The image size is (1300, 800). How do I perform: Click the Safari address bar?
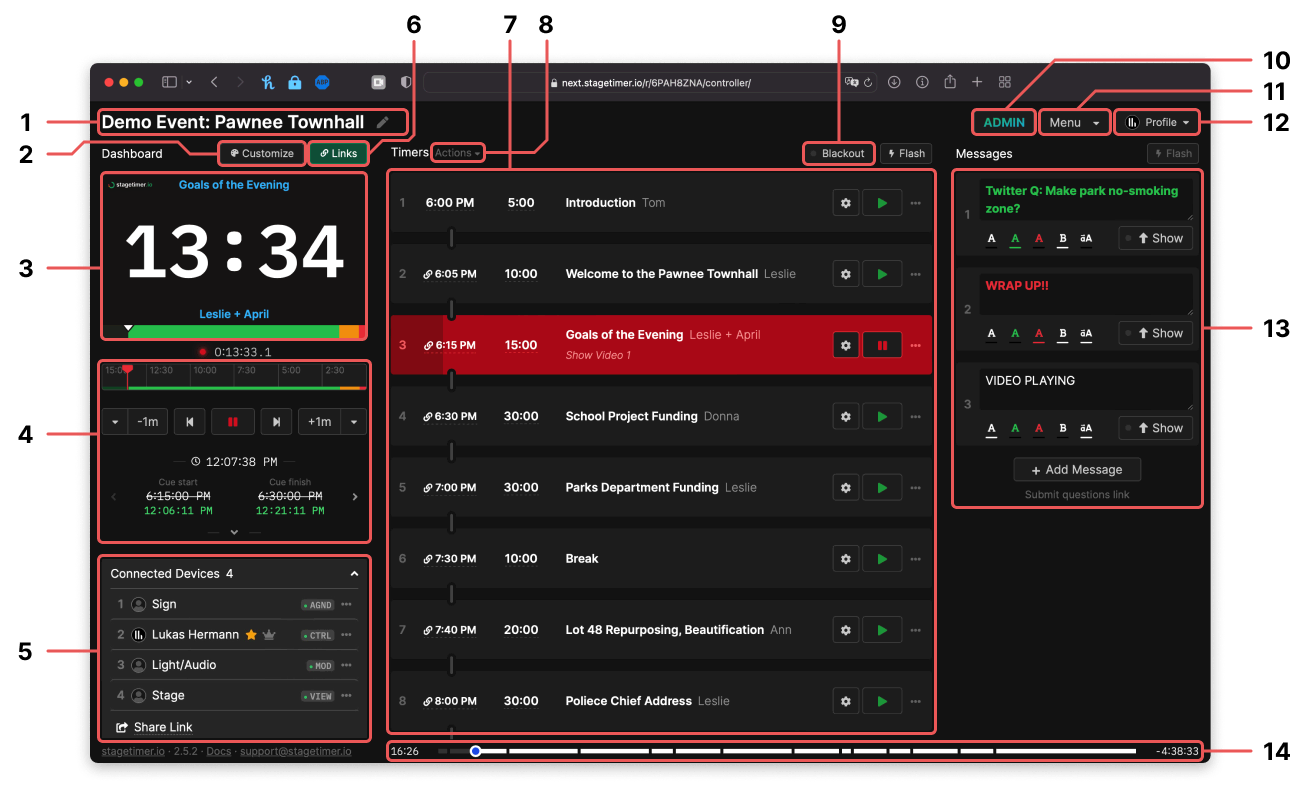click(650, 83)
